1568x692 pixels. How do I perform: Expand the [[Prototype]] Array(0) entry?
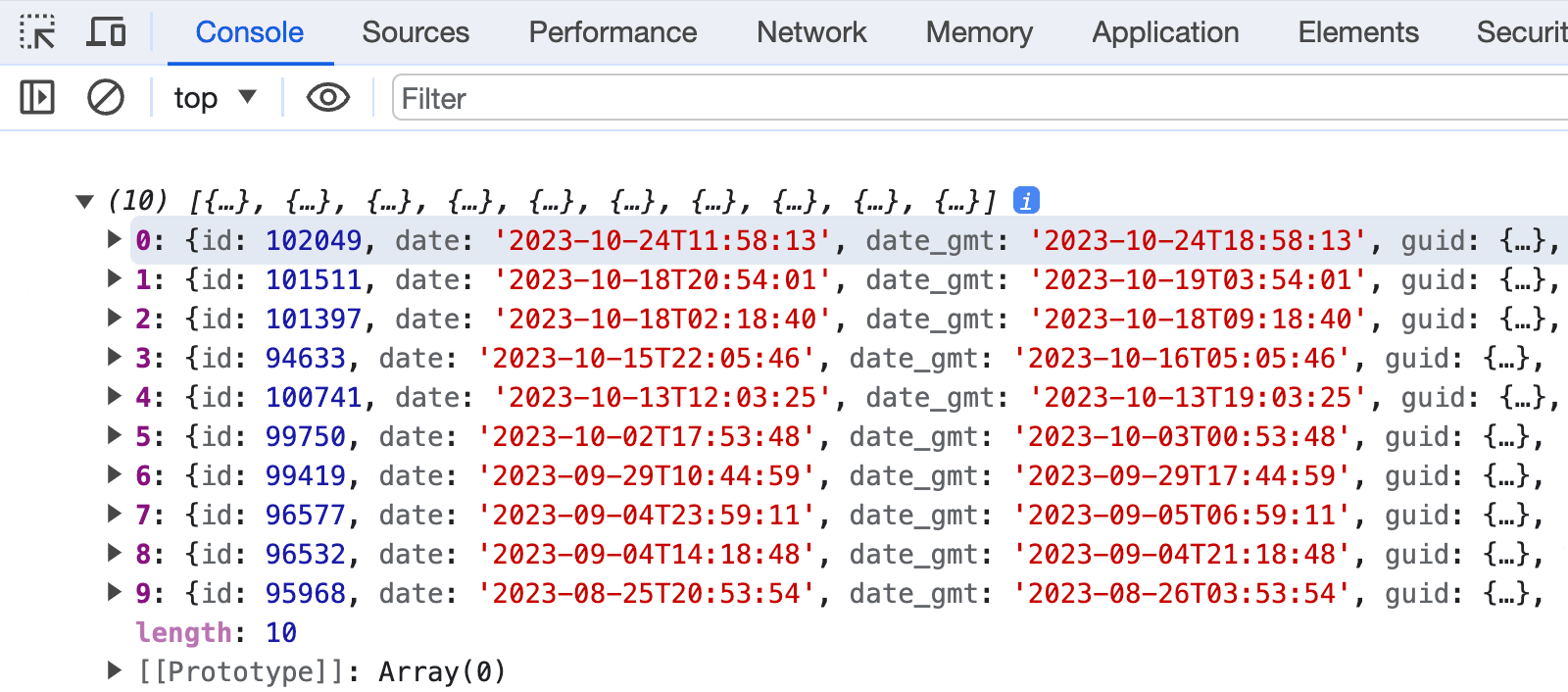tap(115, 670)
